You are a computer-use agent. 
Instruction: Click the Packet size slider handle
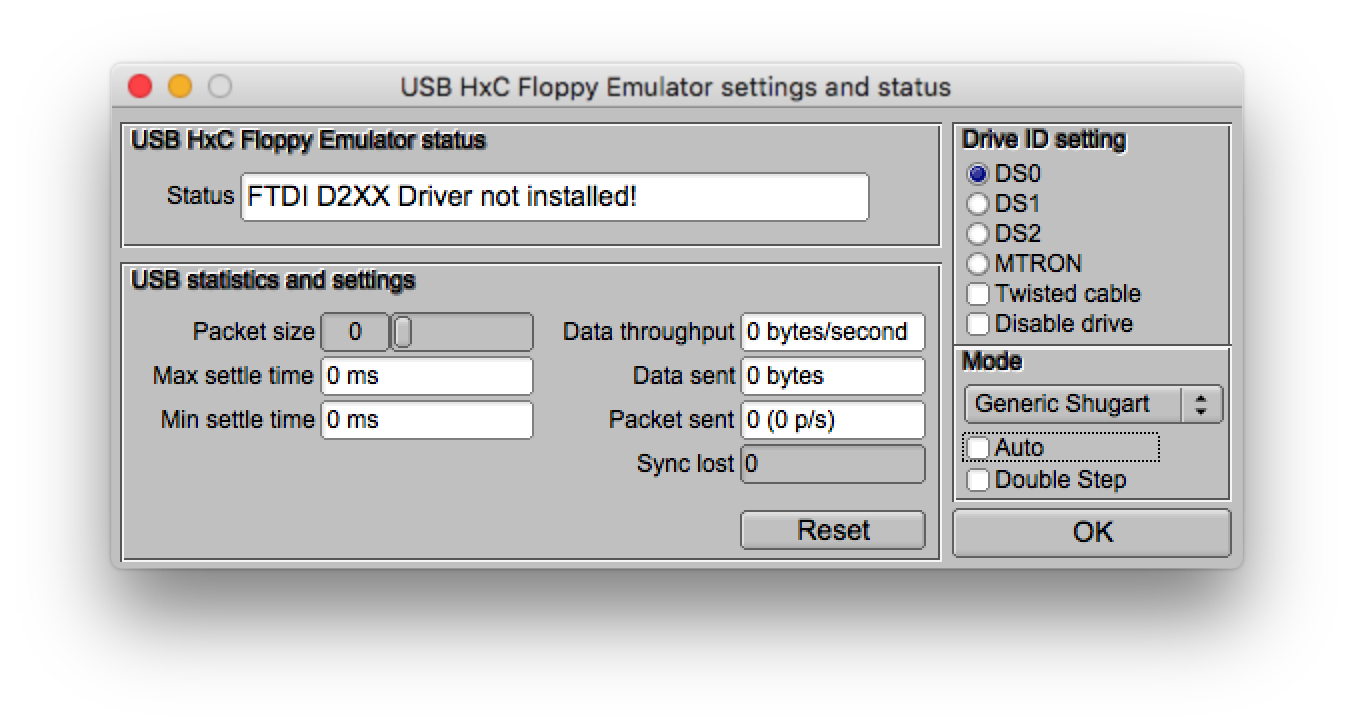402,332
